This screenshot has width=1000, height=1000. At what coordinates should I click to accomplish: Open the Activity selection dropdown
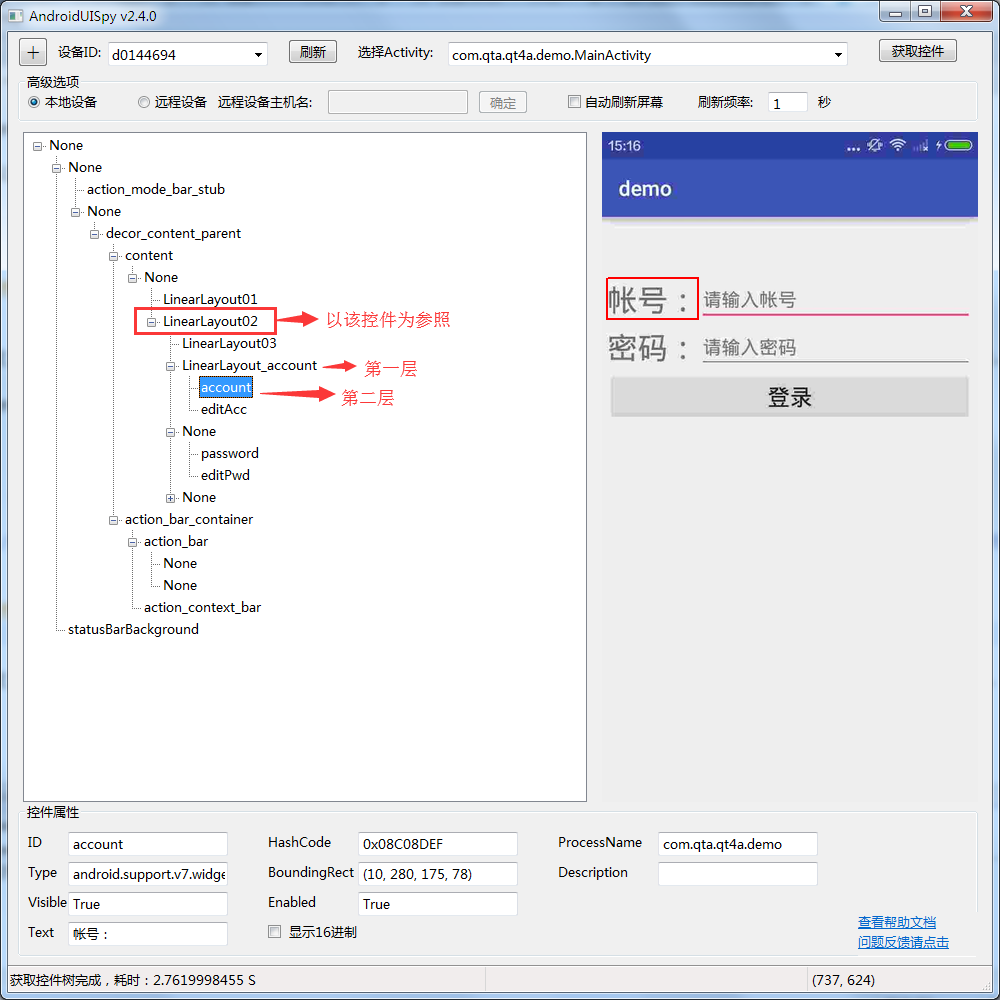point(647,55)
